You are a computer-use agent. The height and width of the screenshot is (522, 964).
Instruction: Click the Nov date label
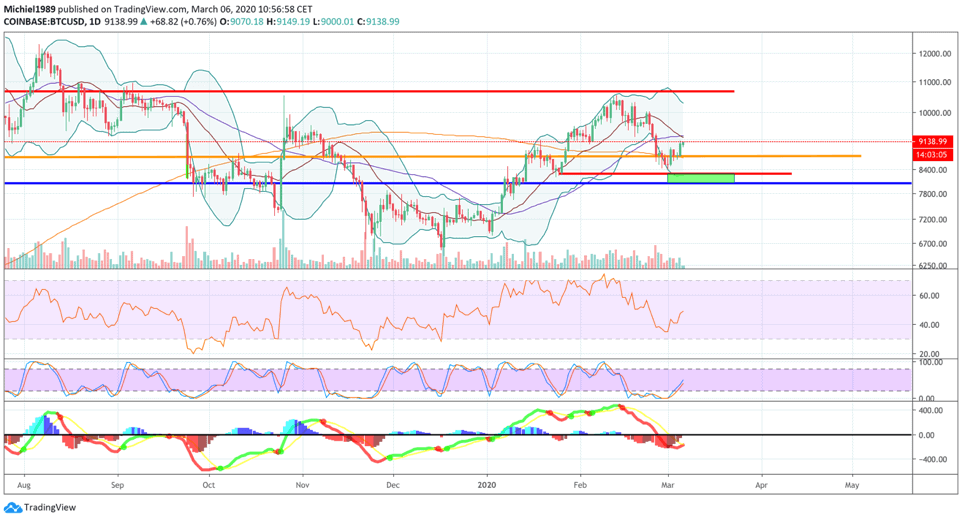tap(302, 485)
